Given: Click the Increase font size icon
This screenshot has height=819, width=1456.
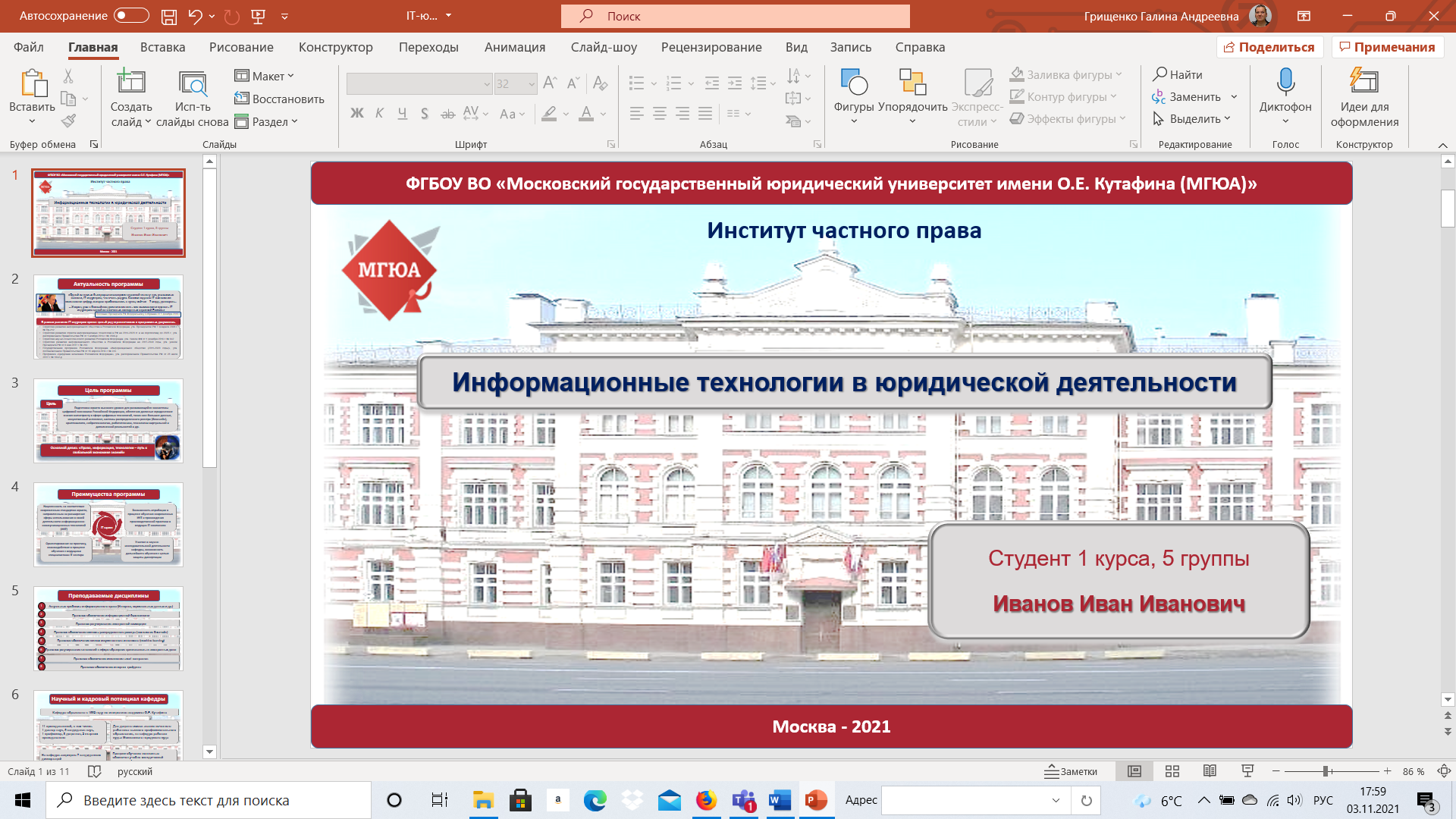Looking at the screenshot, I should coord(550,83).
